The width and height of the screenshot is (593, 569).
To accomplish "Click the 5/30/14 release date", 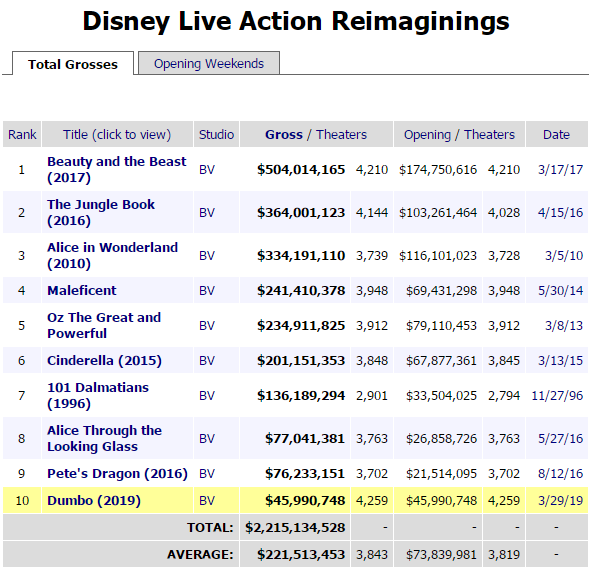I will [x=560, y=290].
